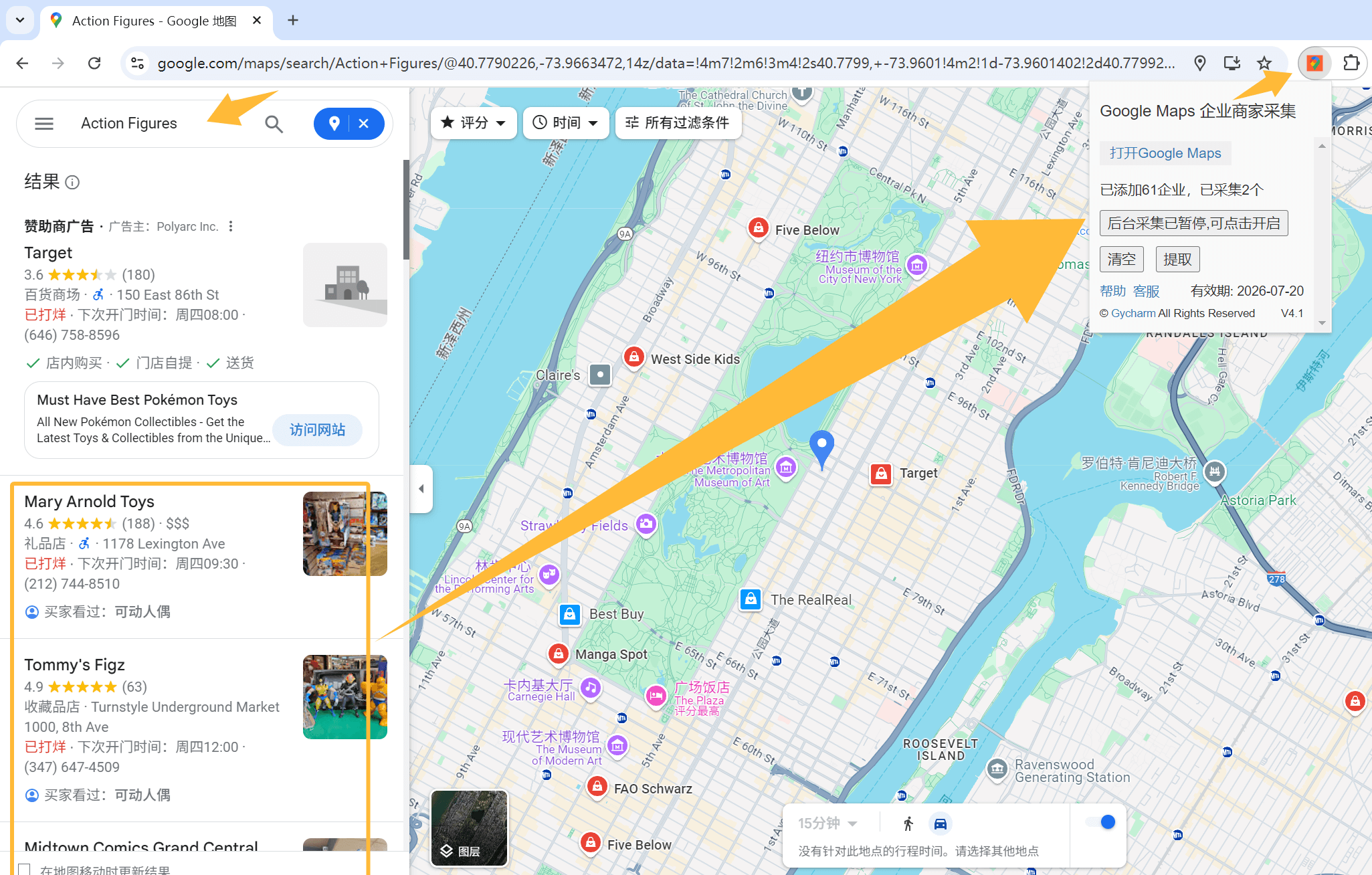1372x875 pixels.
Task: Open the Google Maps hamburger menu
Action: pyautogui.click(x=44, y=124)
